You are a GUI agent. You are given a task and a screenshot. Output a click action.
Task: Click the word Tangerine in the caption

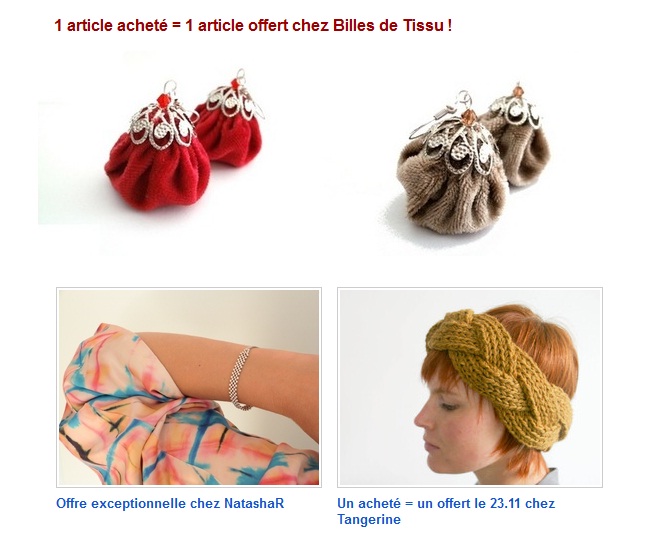[369, 519]
